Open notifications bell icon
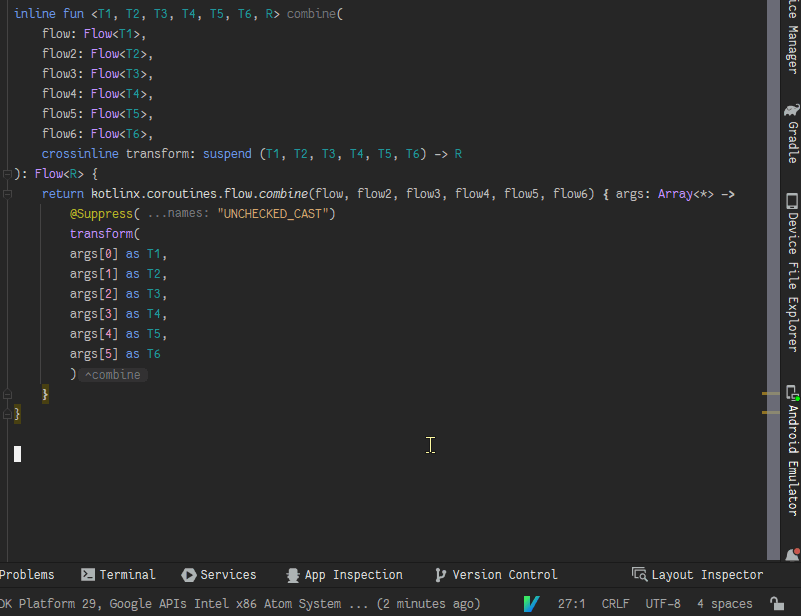The width and height of the screenshot is (801, 616). [792, 554]
